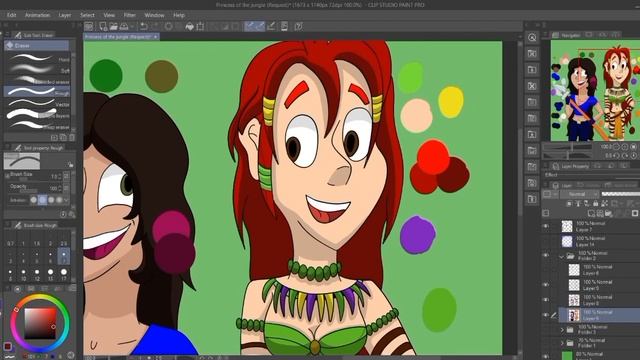The width and height of the screenshot is (640, 360).
Task: Collapse the Folder 2 layer folder arrow
Action: pyautogui.click(x=562, y=257)
